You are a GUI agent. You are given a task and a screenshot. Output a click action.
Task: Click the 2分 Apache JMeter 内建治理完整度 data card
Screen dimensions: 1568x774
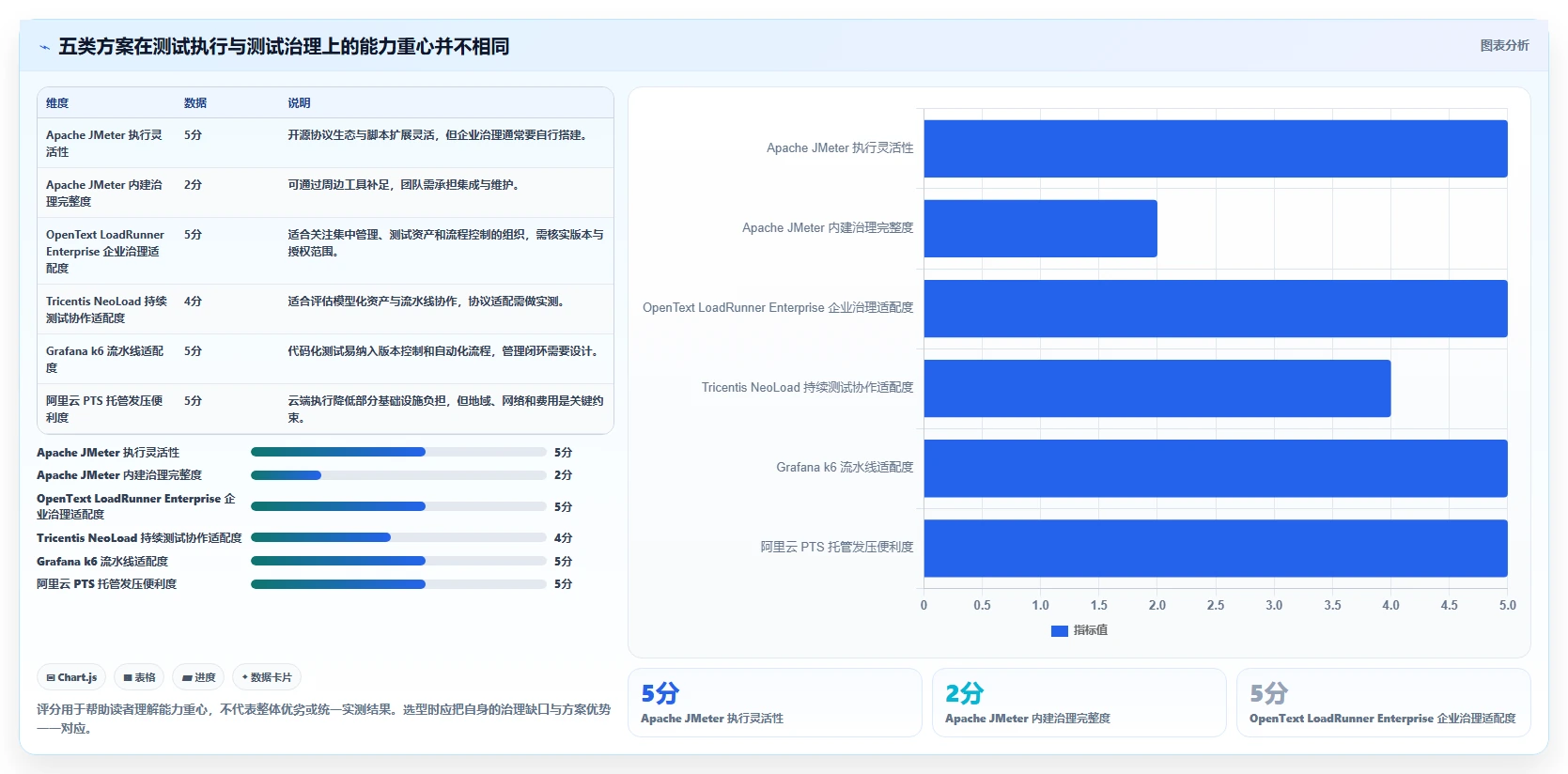click(x=1079, y=703)
